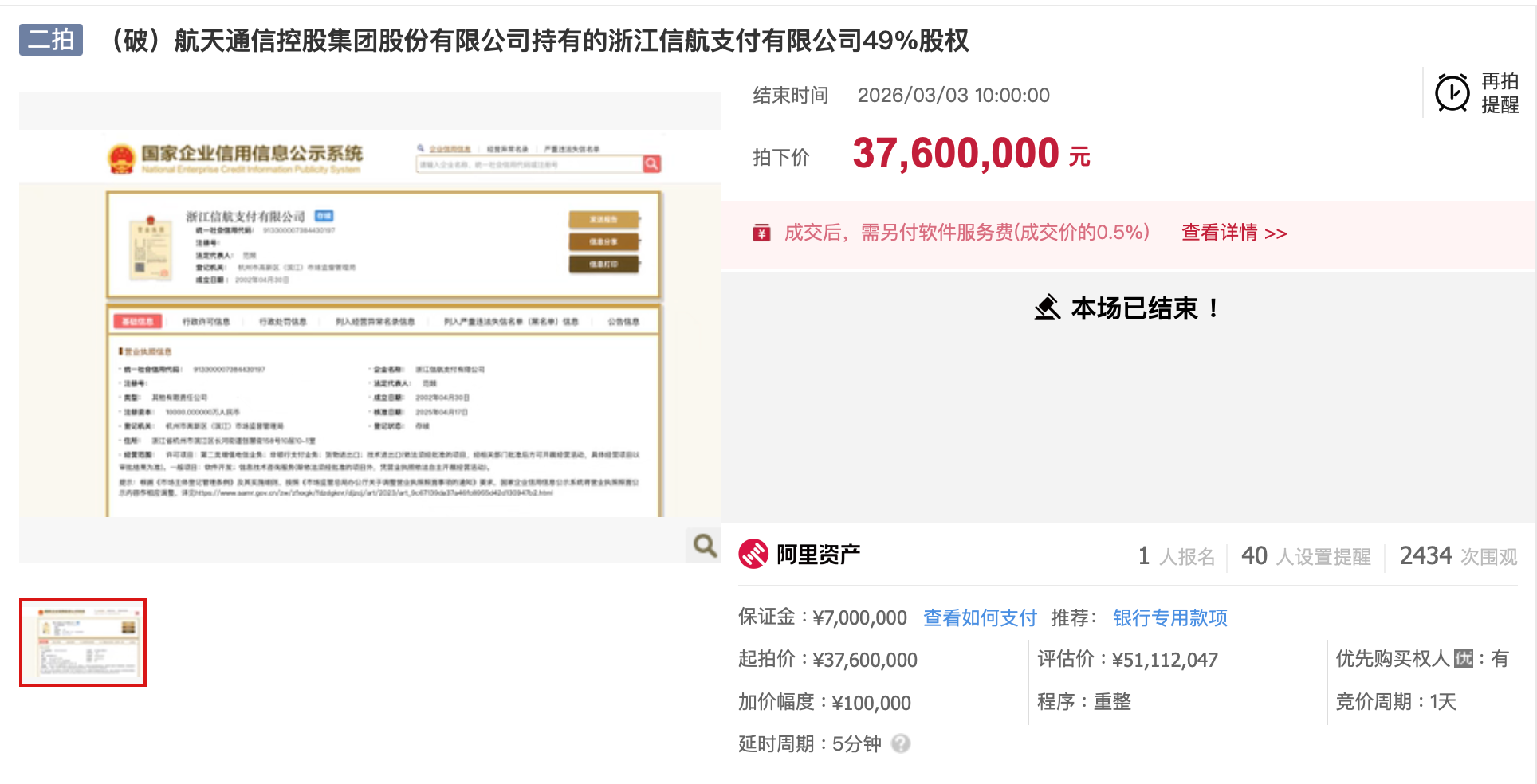Screen dimensions: 1537x784
Task: Click the red search icon in the credit system screenshot
Action: point(651,163)
